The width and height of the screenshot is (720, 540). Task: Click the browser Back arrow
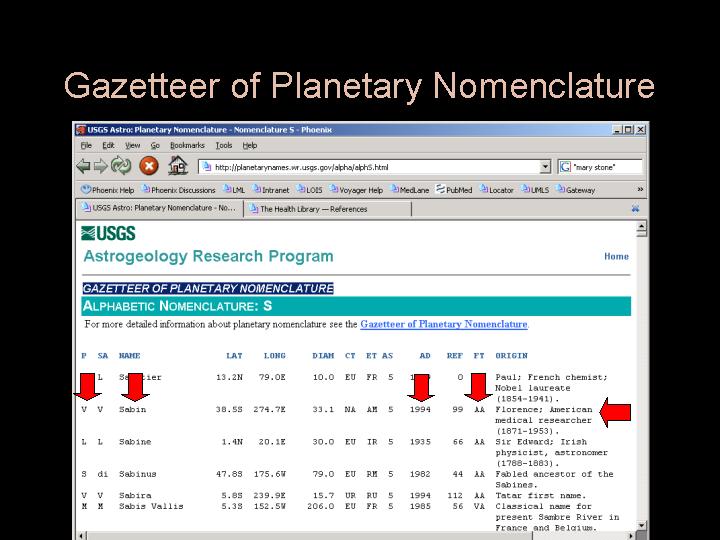point(85,167)
